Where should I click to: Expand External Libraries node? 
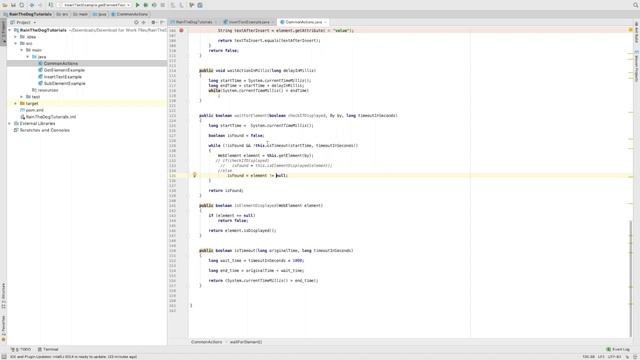pyautogui.click(x=10, y=123)
